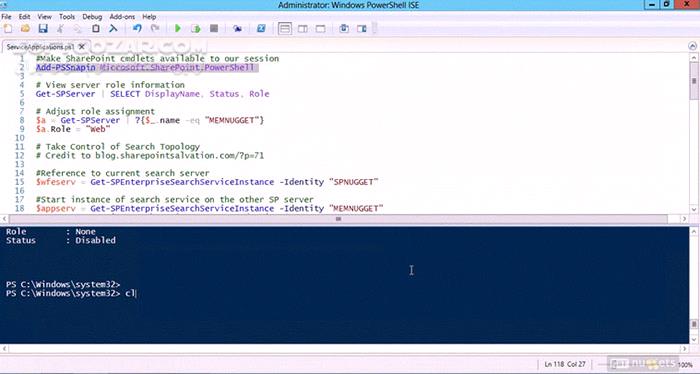The width and height of the screenshot is (700, 374).
Task: Click the console pane scroll-right arrow
Action: (x=683, y=348)
